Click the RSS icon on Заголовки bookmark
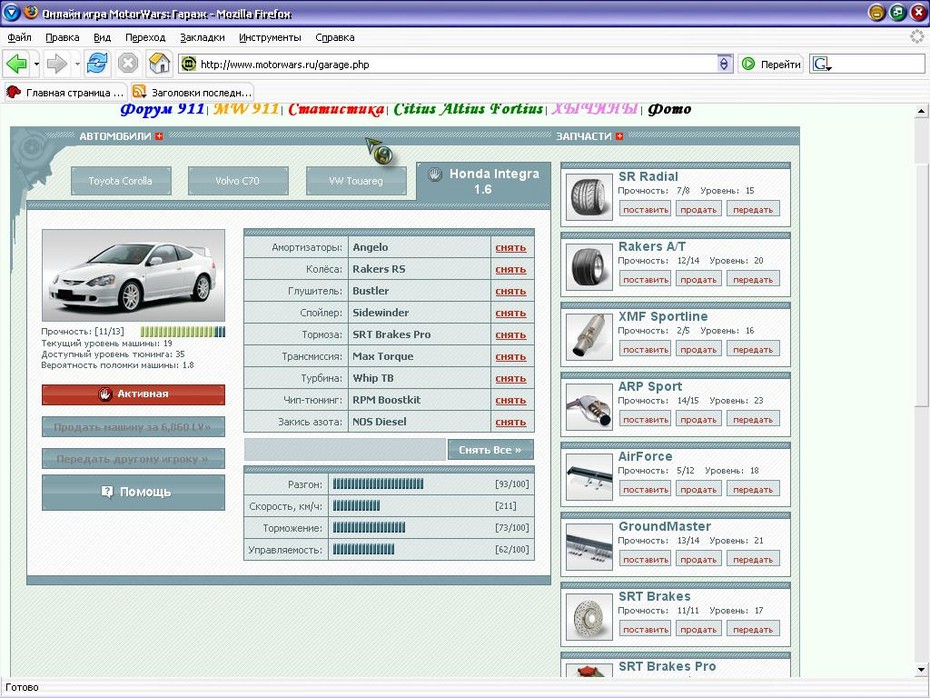 [139, 91]
